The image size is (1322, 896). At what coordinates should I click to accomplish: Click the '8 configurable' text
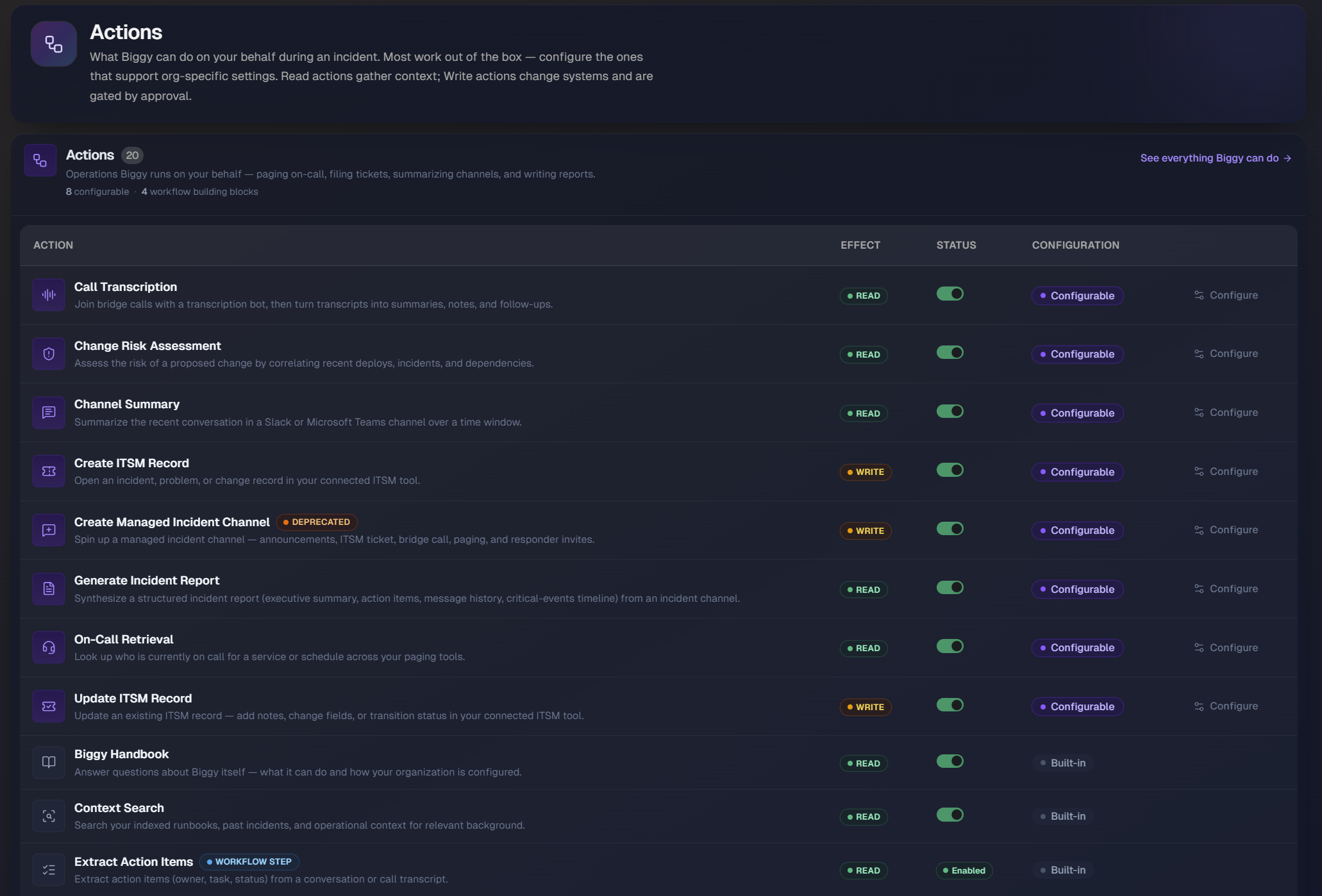[97, 192]
